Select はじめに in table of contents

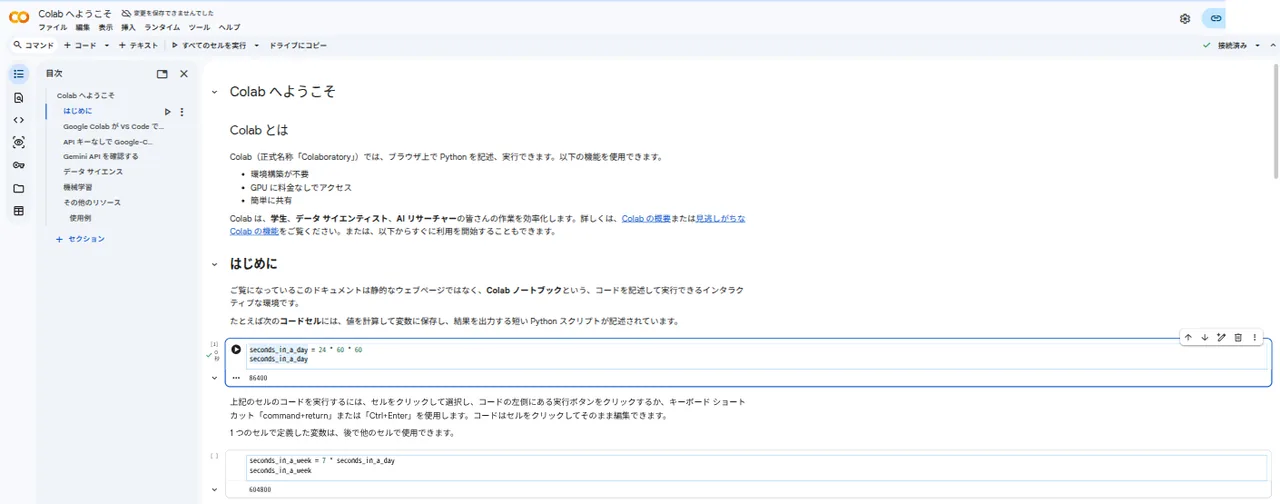tap(78, 111)
